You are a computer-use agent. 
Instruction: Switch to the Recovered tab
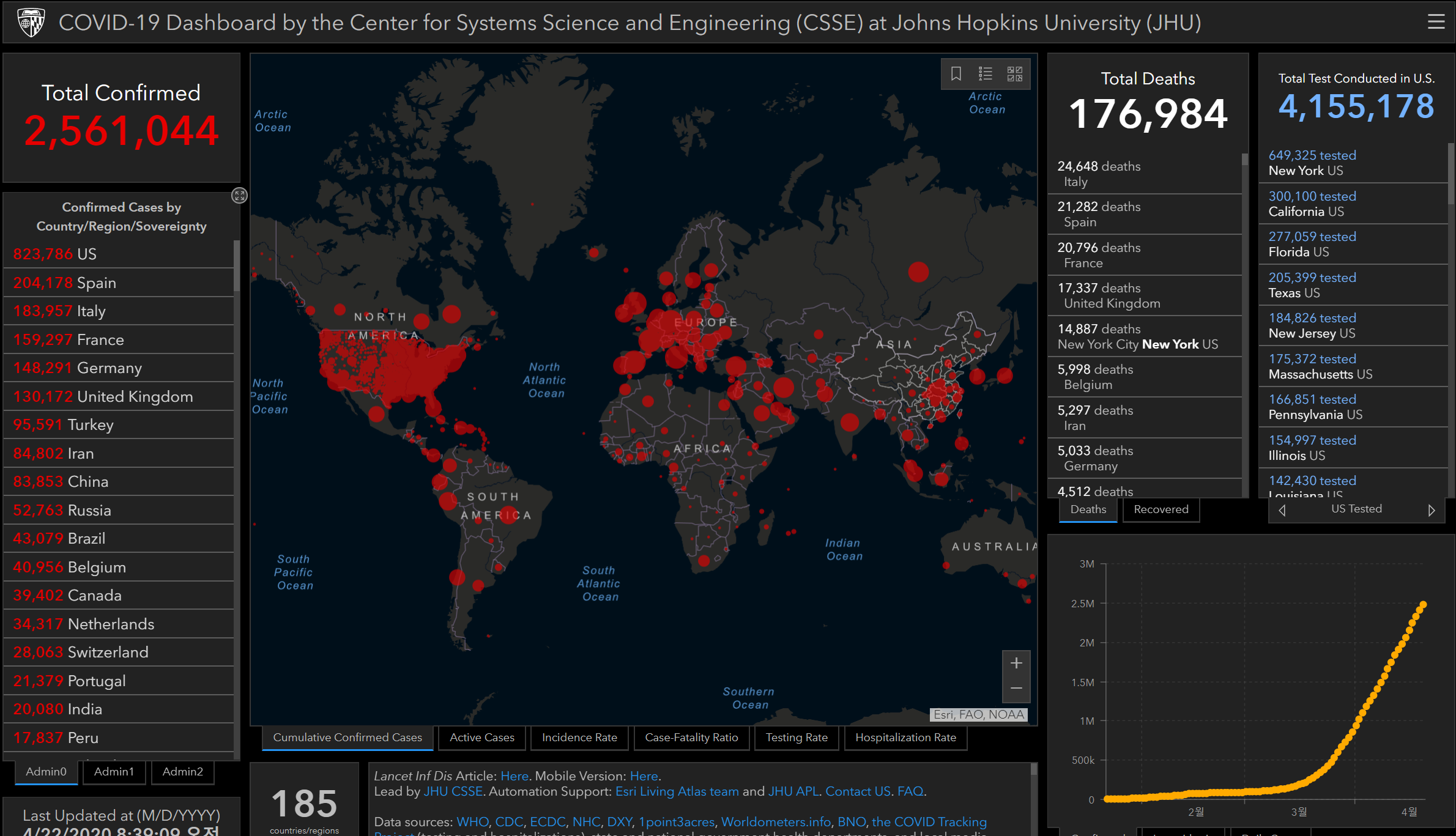click(x=1161, y=509)
